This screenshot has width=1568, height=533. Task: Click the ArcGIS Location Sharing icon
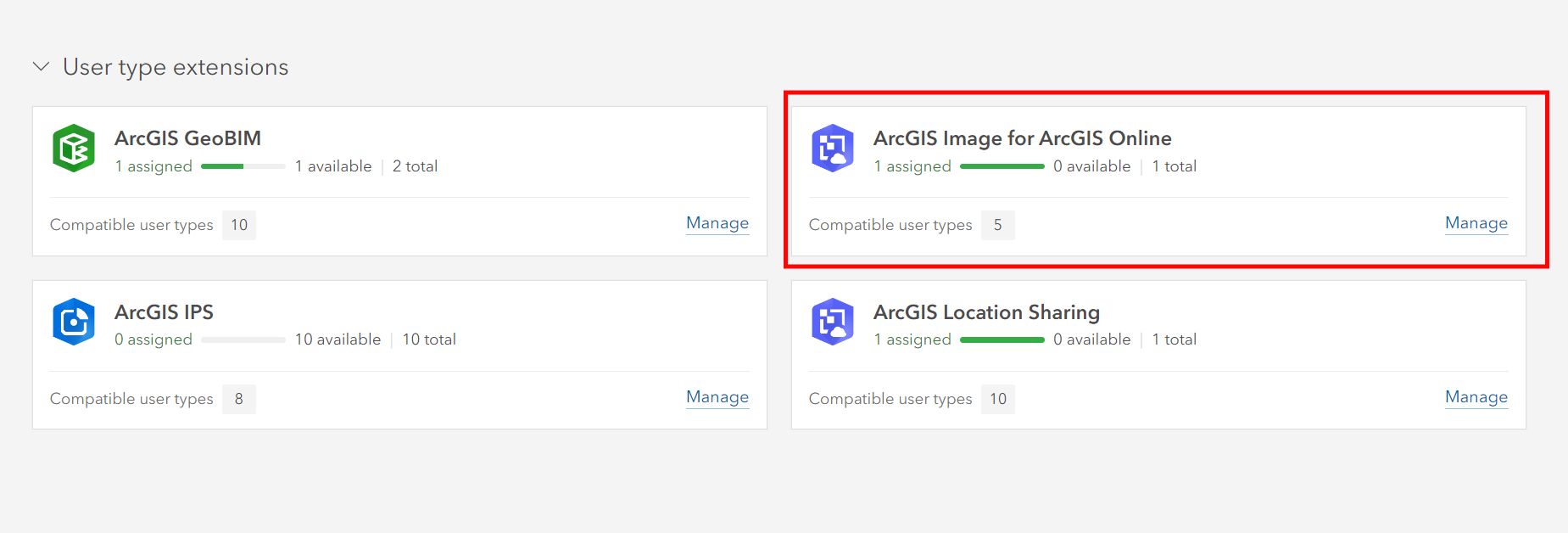(832, 322)
